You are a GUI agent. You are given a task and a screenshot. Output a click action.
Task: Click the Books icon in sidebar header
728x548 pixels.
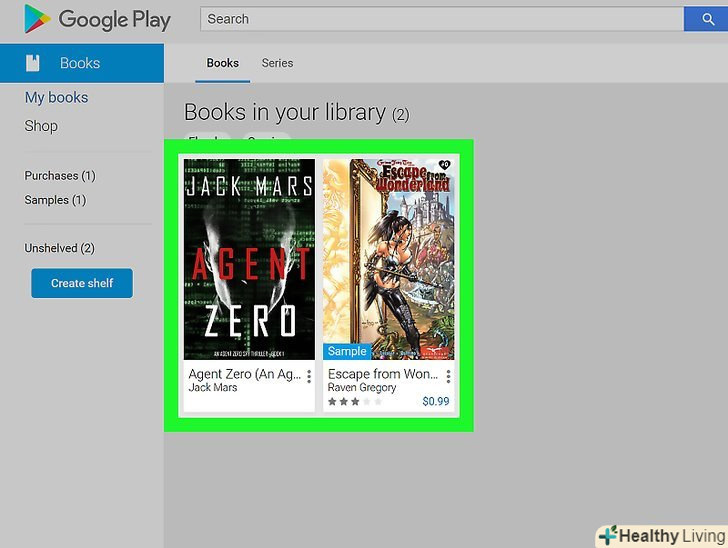pos(32,63)
